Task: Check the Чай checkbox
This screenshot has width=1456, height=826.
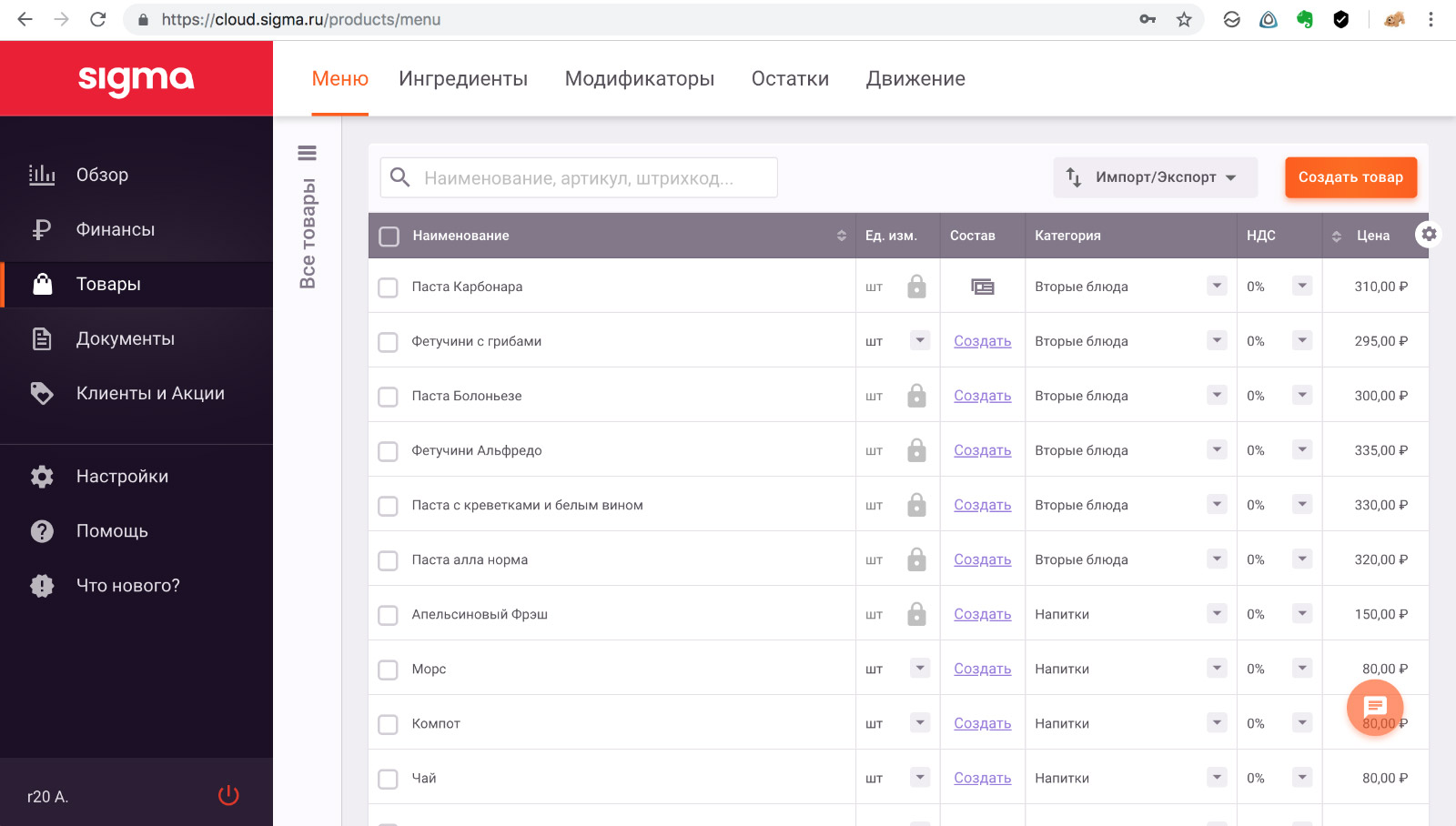Action: click(388, 779)
